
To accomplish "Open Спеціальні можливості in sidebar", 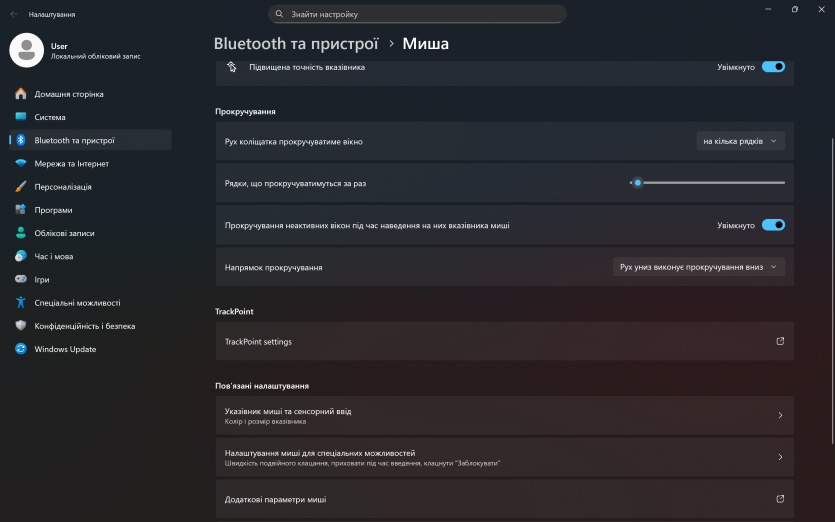I will pos(77,303).
